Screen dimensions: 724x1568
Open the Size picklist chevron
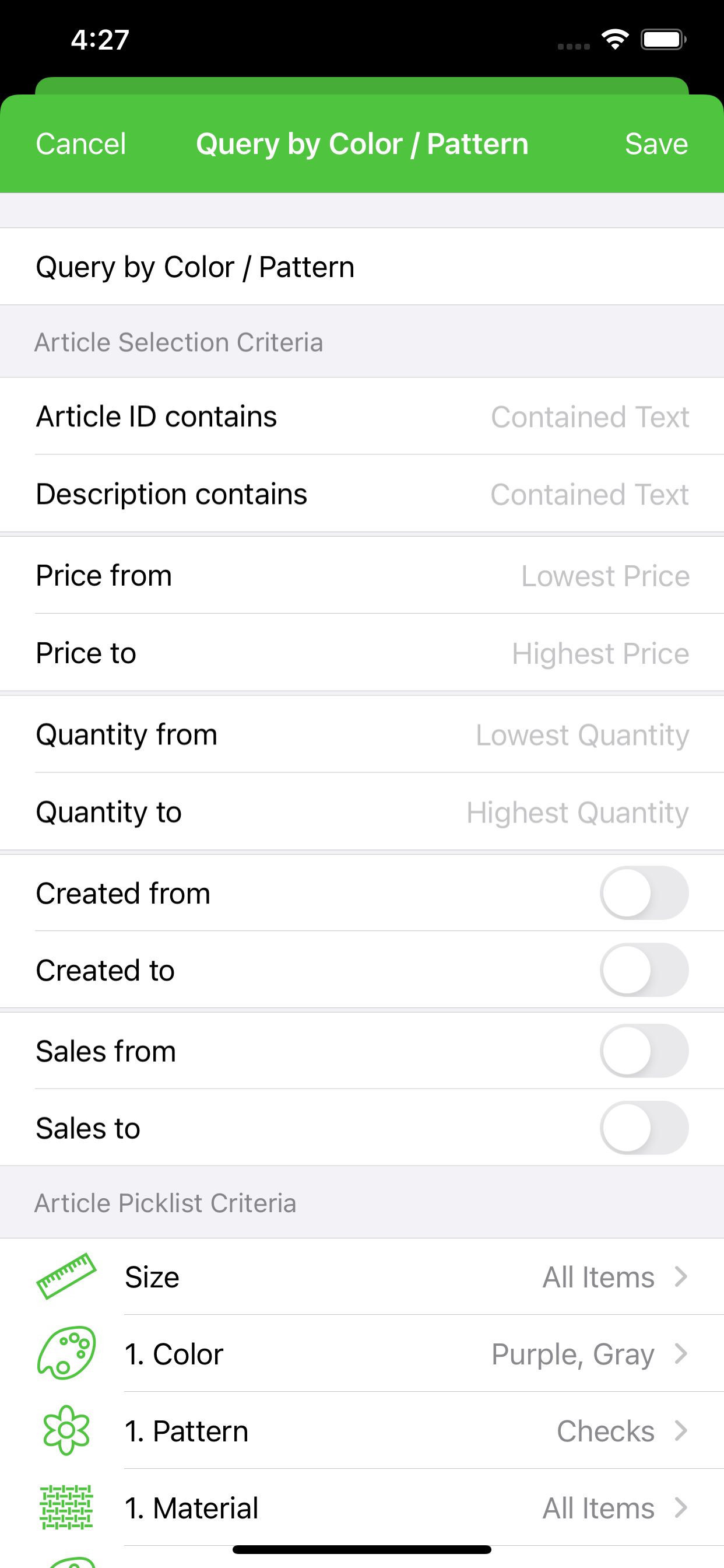pyautogui.click(x=681, y=1276)
